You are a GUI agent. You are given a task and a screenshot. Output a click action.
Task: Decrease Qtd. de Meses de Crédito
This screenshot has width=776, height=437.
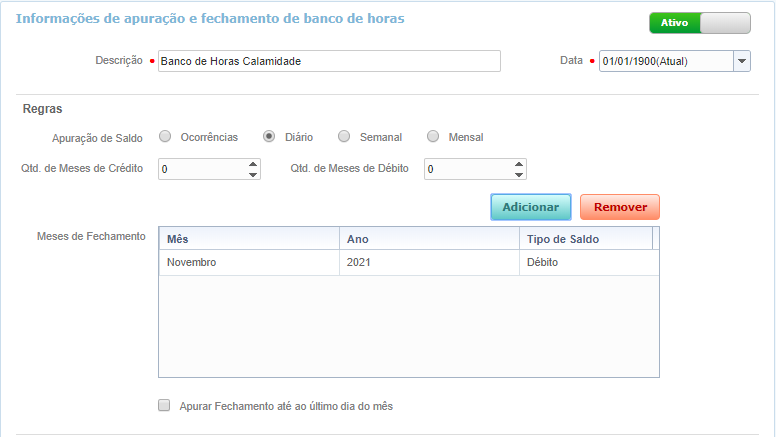[x=252, y=175]
